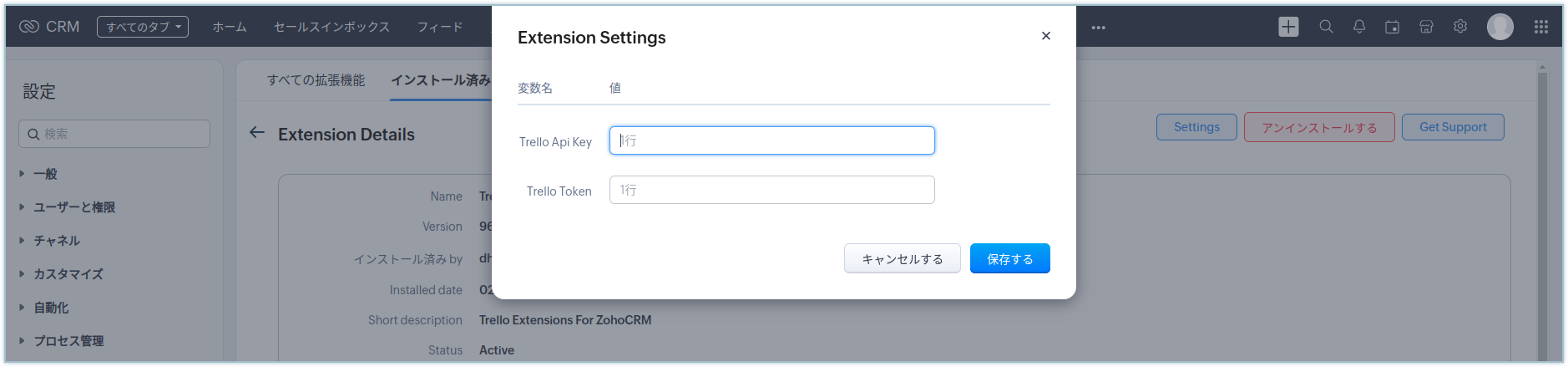
Task: Click the 保存する button
Action: (x=1009, y=258)
